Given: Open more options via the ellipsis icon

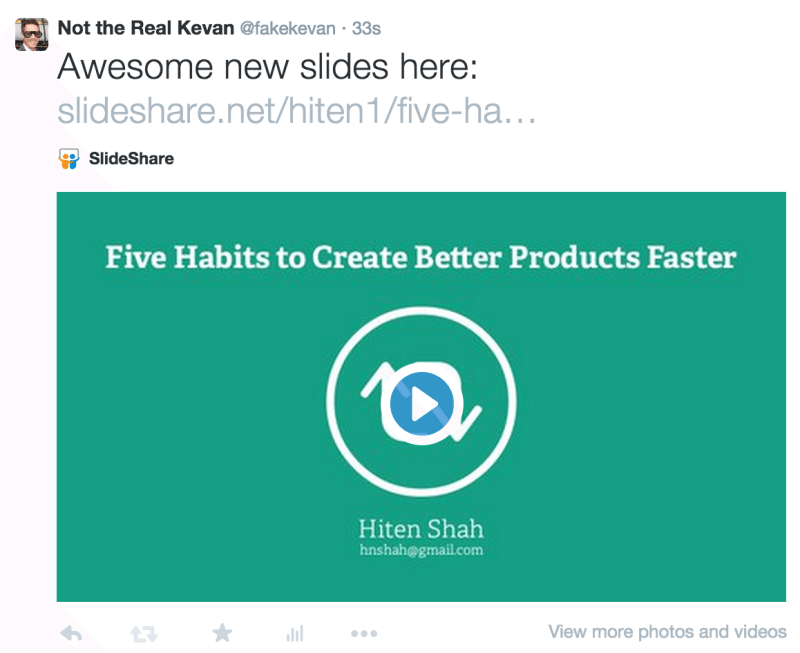Looking at the screenshot, I should [363, 632].
